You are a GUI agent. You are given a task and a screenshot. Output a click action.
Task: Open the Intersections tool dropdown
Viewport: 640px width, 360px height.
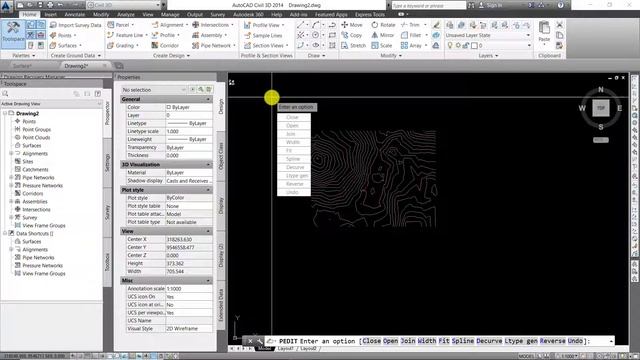pos(213,25)
